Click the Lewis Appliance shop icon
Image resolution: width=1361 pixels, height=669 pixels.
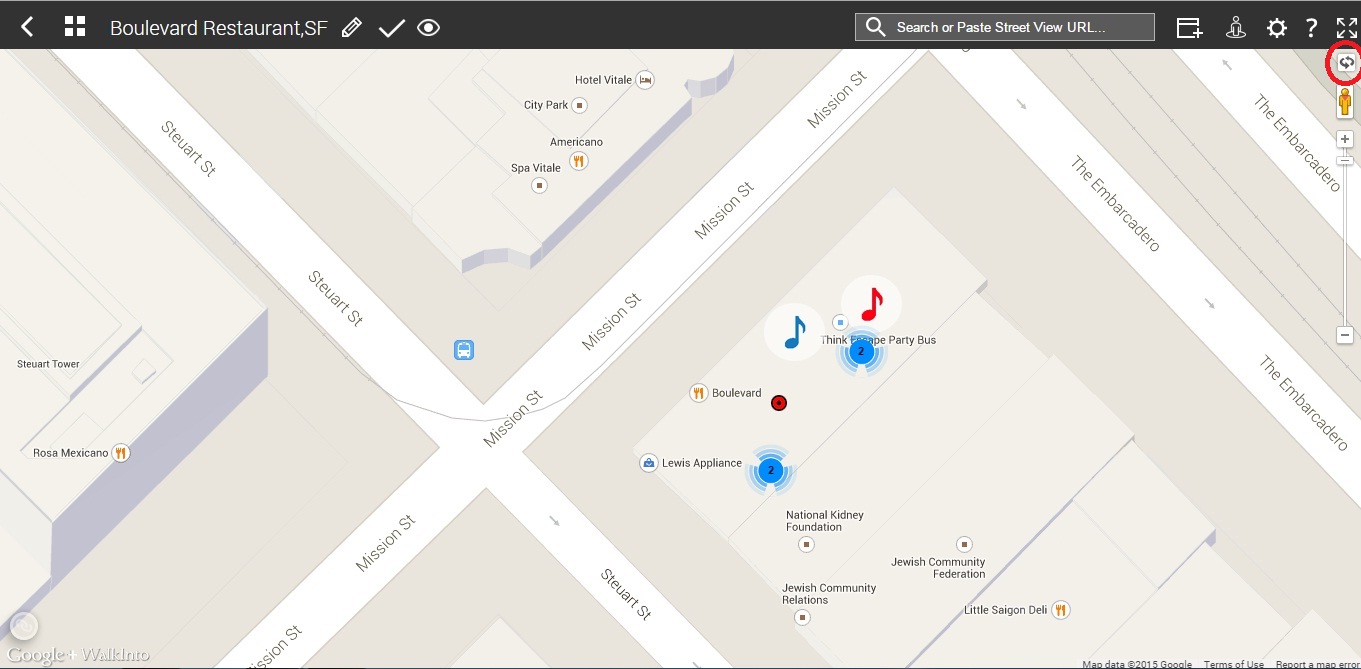[649, 463]
